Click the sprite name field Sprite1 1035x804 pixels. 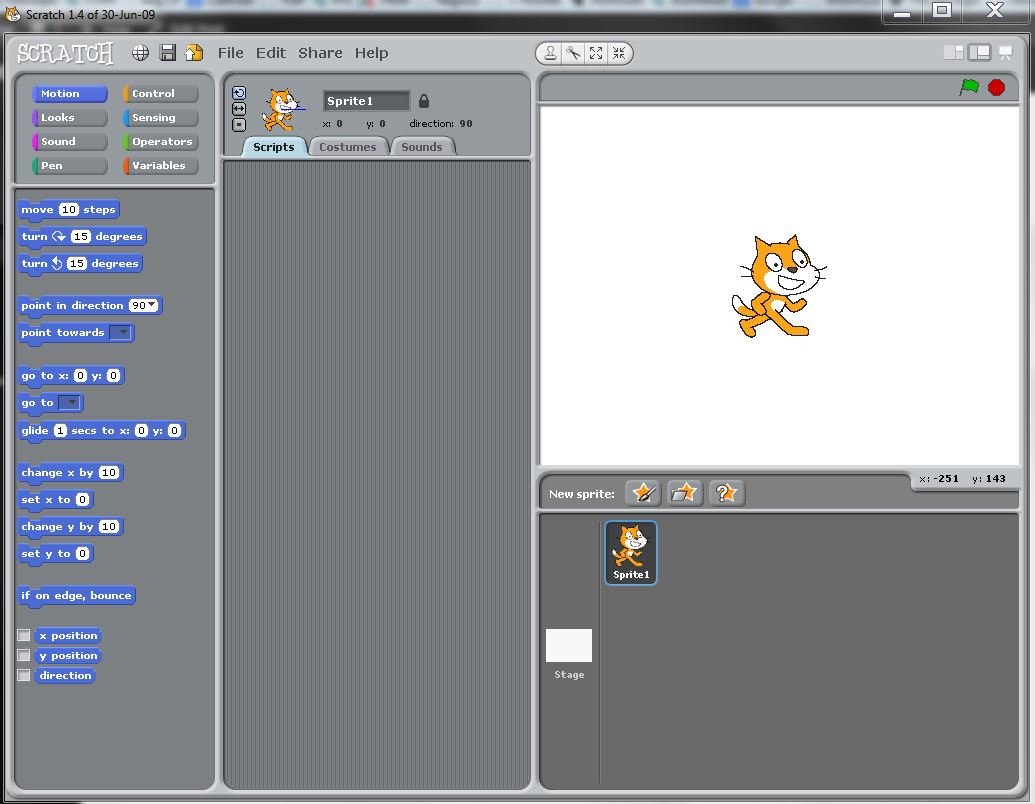366,101
